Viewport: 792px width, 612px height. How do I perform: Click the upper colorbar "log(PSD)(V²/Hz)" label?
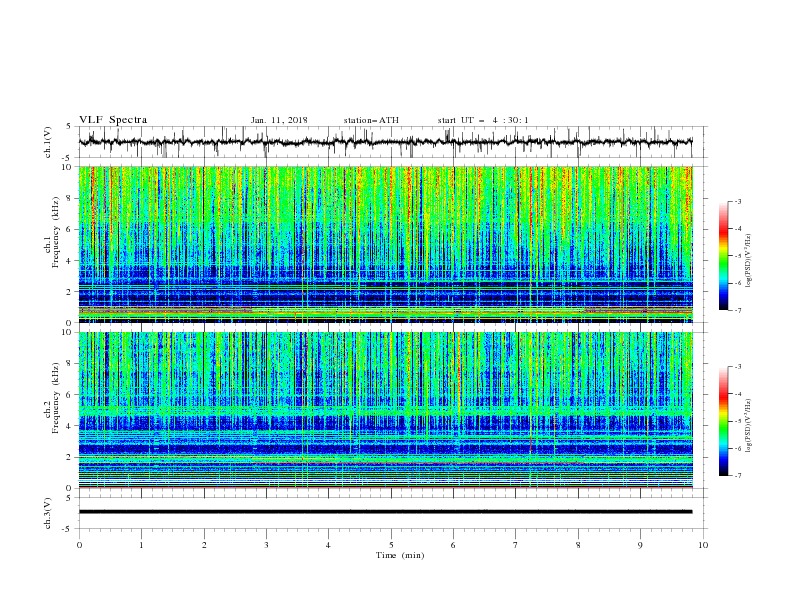748,261
